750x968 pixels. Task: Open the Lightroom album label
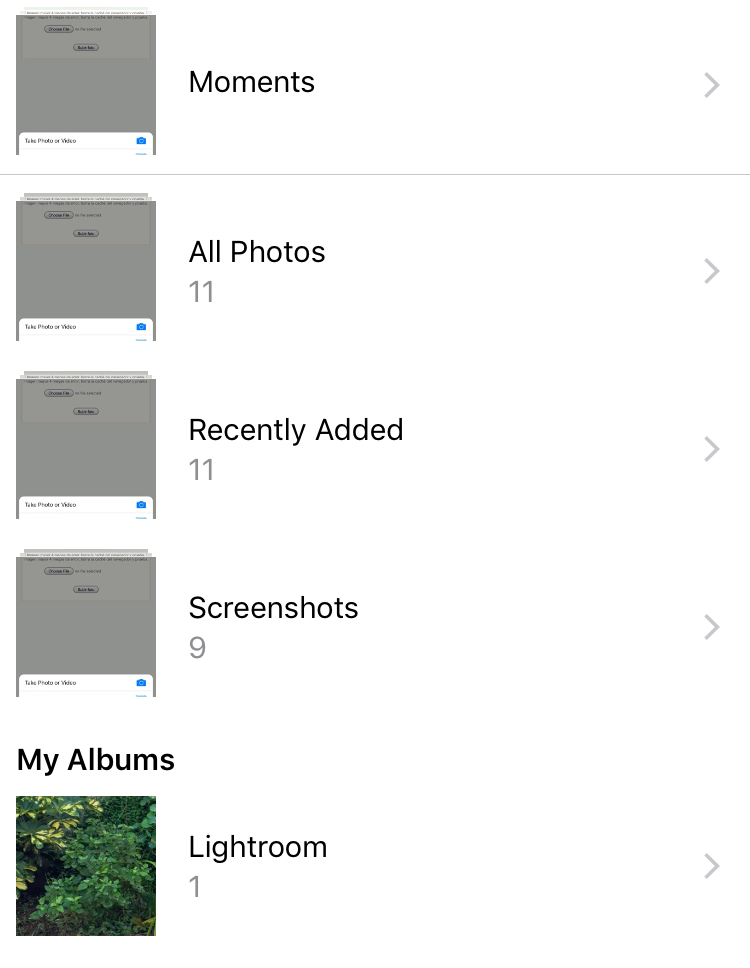[x=257, y=848]
